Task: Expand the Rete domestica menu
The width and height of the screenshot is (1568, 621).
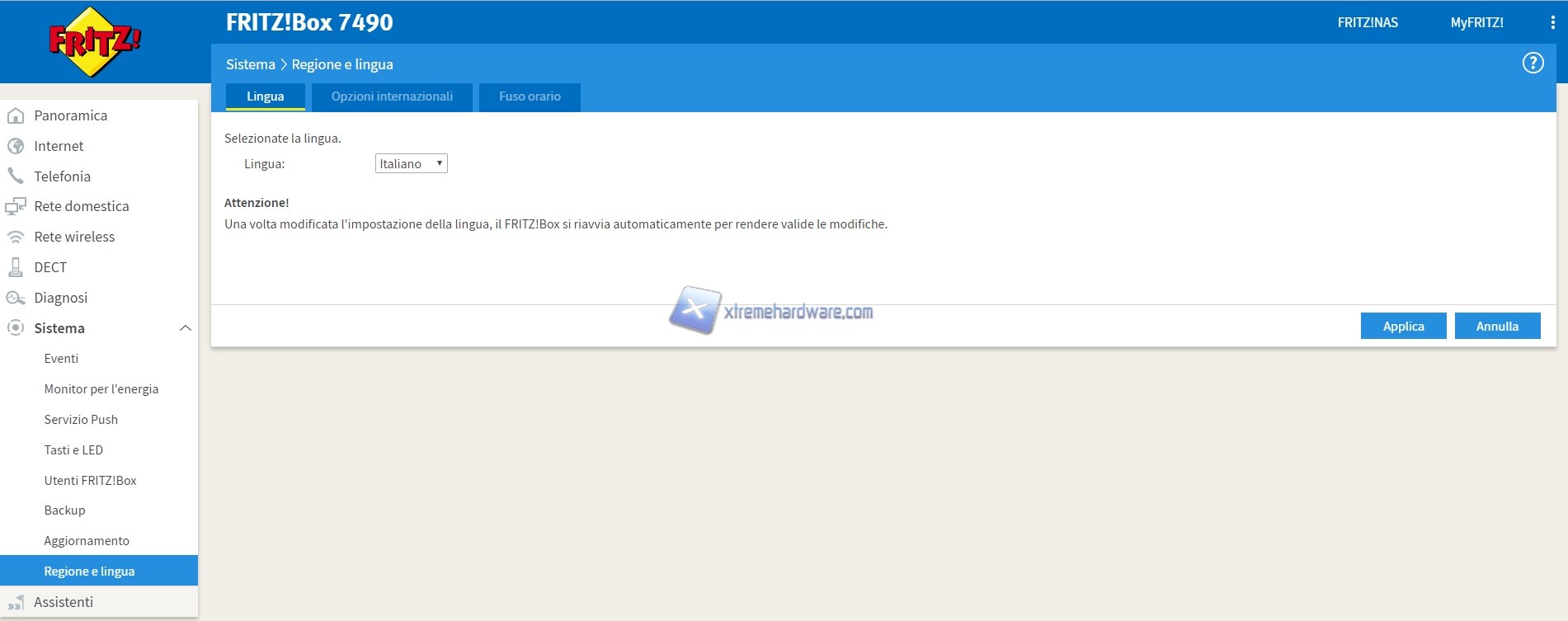Action: tap(81, 206)
